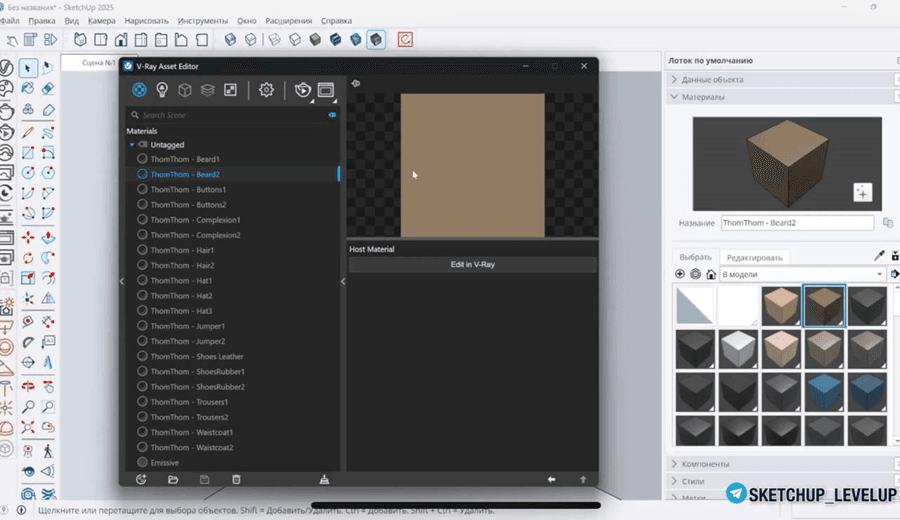Image resolution: width=900 pixels, height=520 pixels.
Task: Click the left arrow at editor bottom
Action: pyautogui.click(x=551, y=479)
